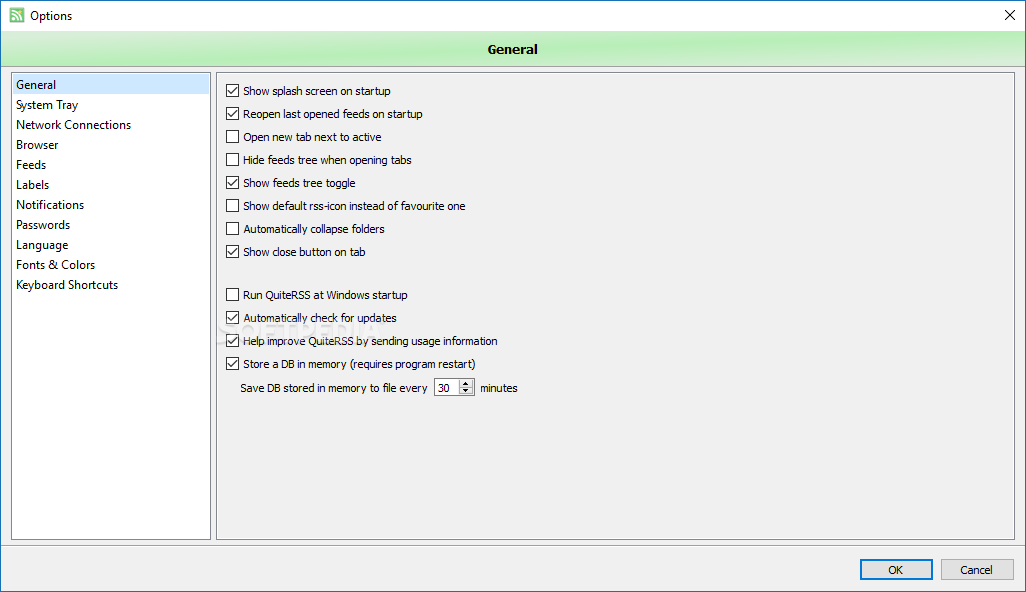Viewport: 1026px width, 592px height.
Task: Increase the save DB minutes spinner
Action: point(466,383)
